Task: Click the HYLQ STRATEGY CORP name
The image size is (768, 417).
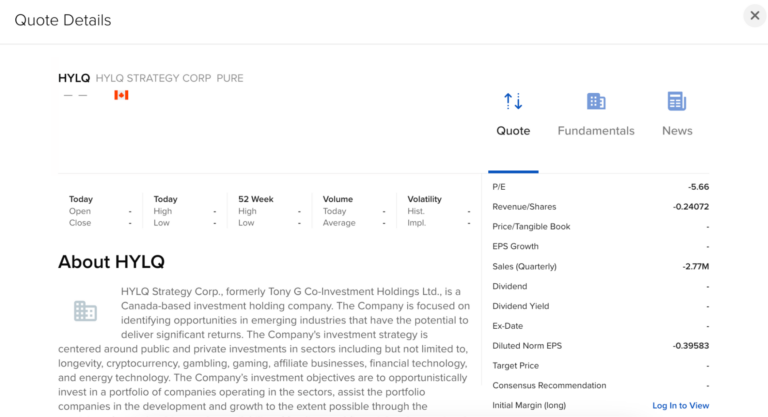Action: pyautogui.click(x=153, y=78)
